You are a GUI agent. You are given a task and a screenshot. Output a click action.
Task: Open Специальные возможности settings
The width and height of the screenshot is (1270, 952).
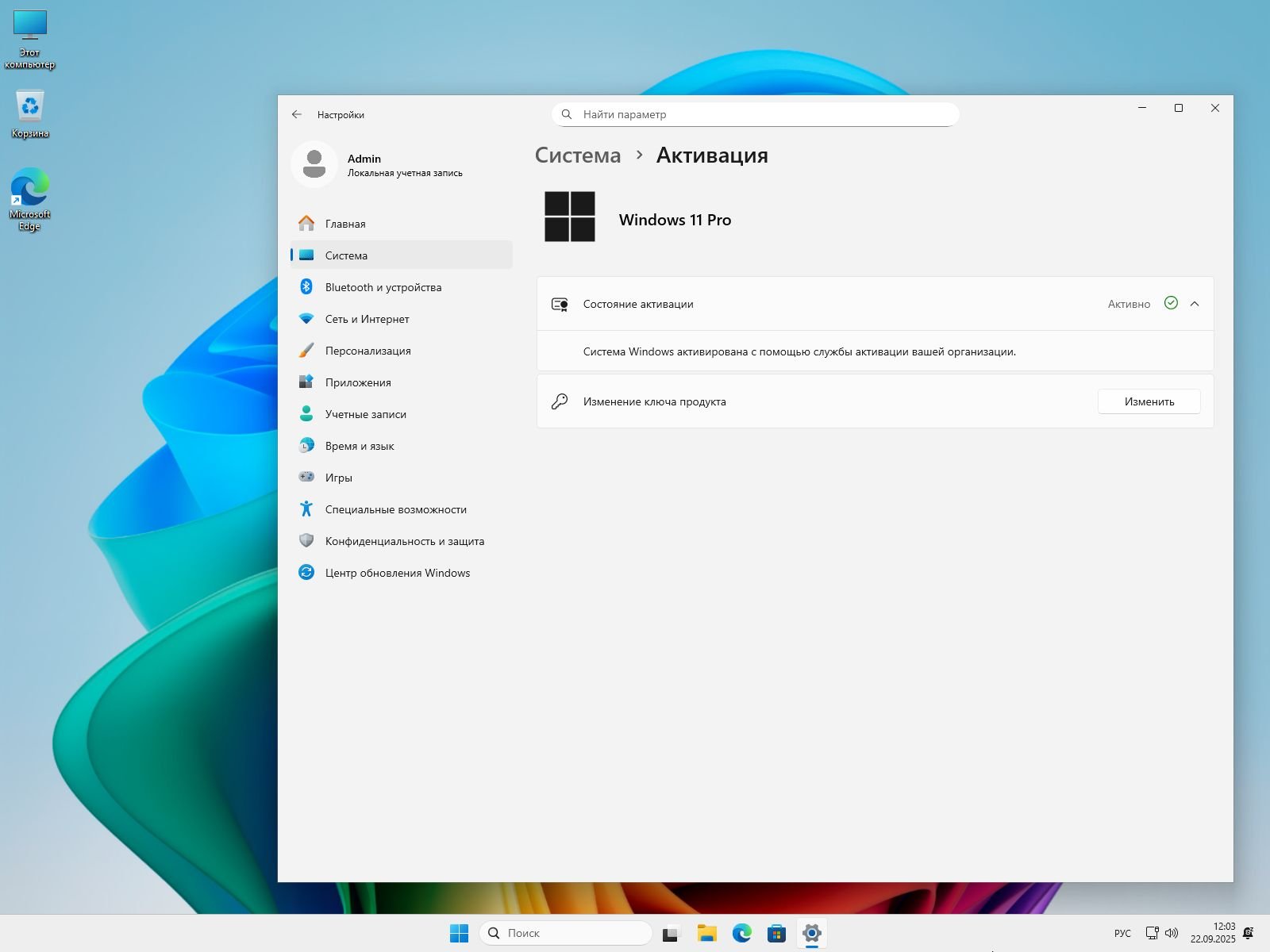click(395, 509)
